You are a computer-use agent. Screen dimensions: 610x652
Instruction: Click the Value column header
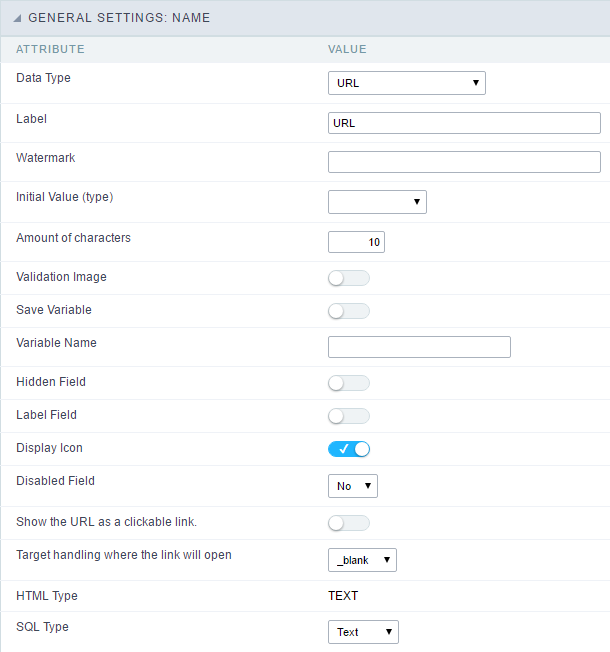347,49
